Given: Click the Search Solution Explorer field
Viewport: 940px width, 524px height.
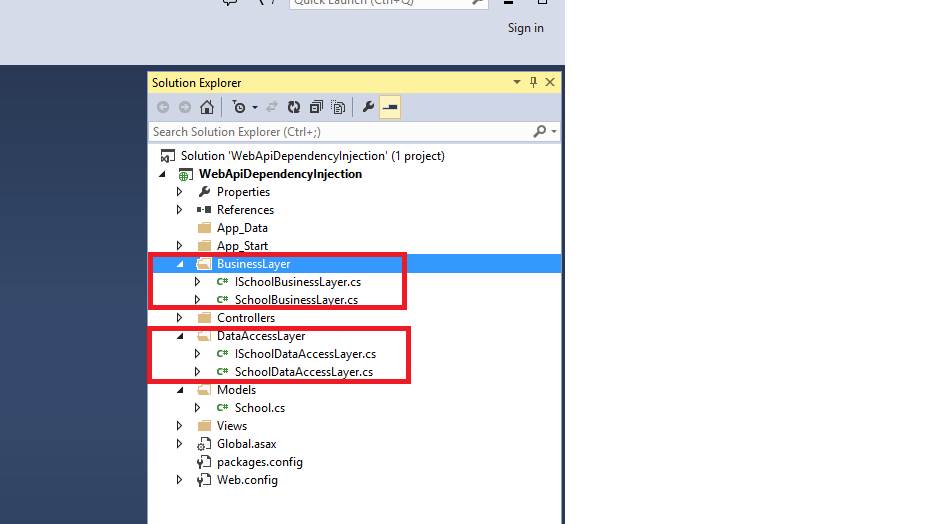Looking at the screenshot, I should click(x=341, y=132).
